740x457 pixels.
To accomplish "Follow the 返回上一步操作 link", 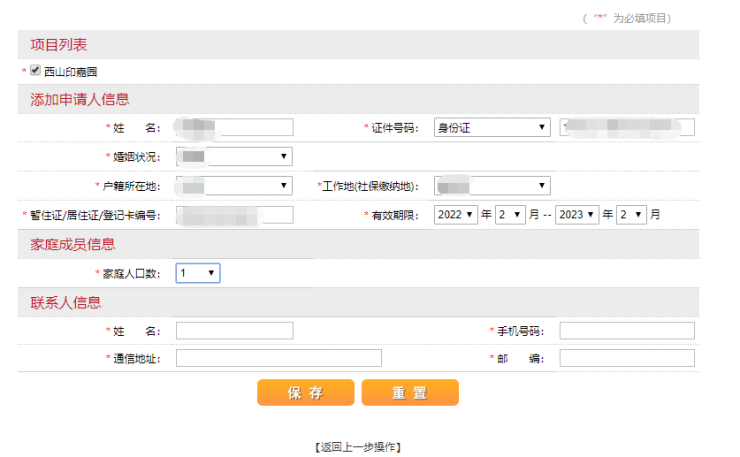I will pyautogui.click(x=358, y=446).
